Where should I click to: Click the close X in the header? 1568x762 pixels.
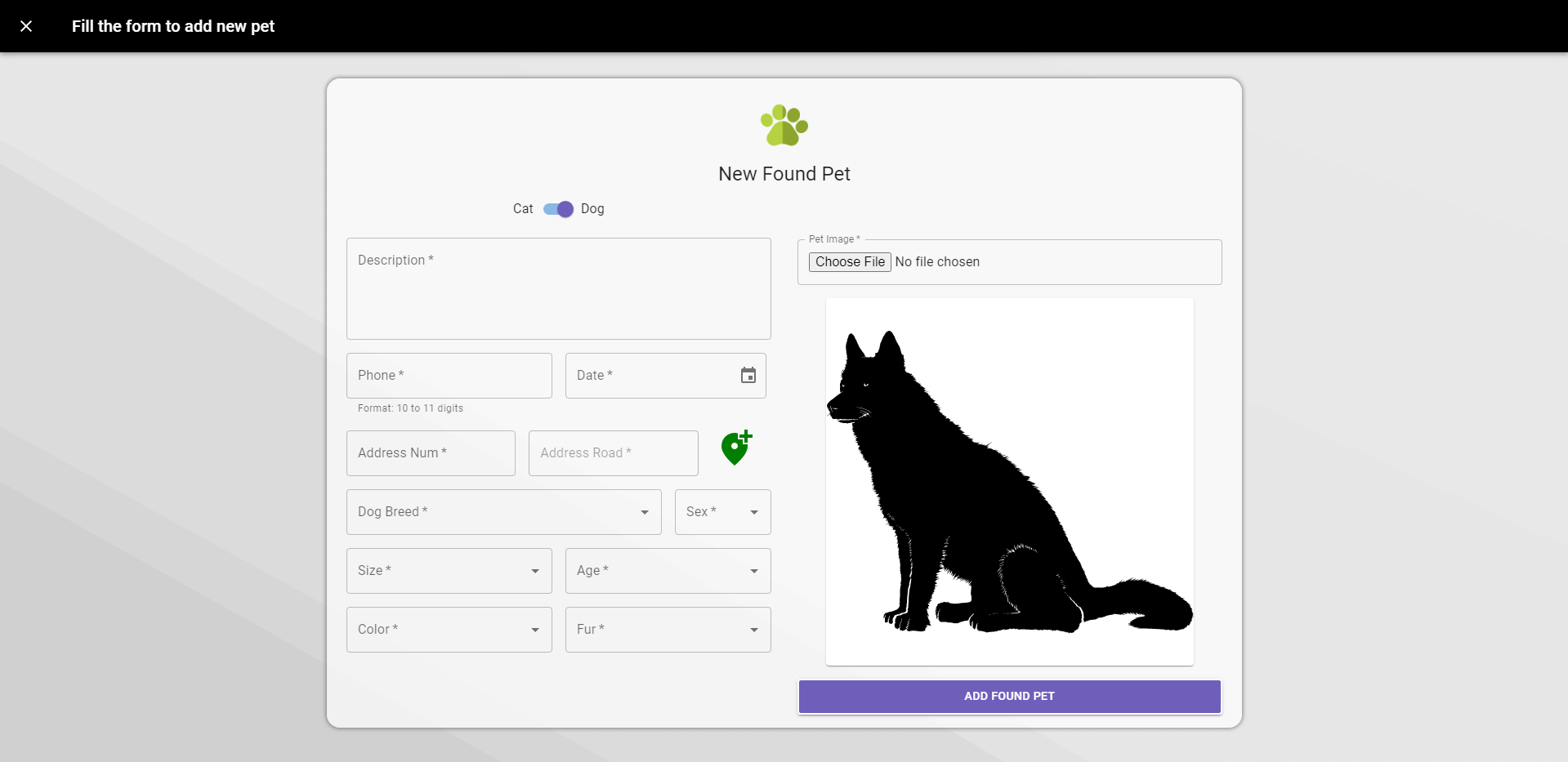click(x=26, y=26)
